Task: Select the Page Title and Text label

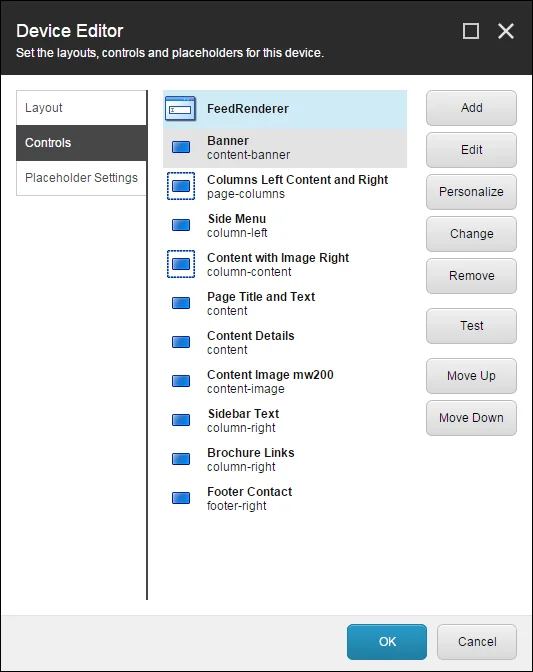Action: (x=261, y=297)
